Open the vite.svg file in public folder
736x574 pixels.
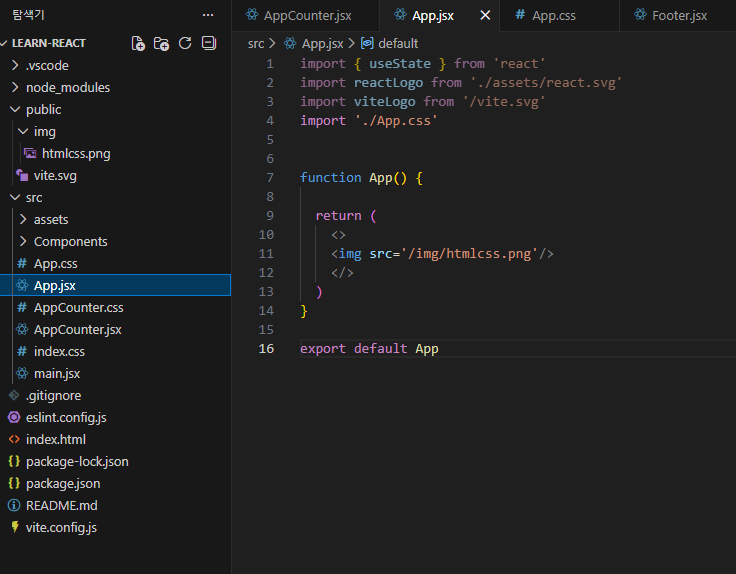point(55,175)
